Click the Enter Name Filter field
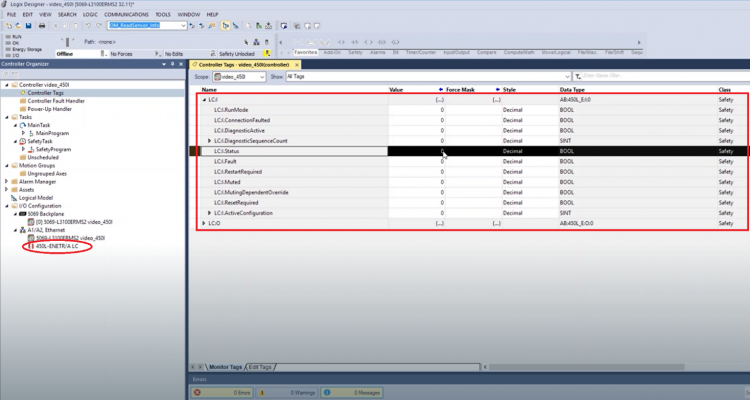This screenshot has width=750, height=400. 666,77
